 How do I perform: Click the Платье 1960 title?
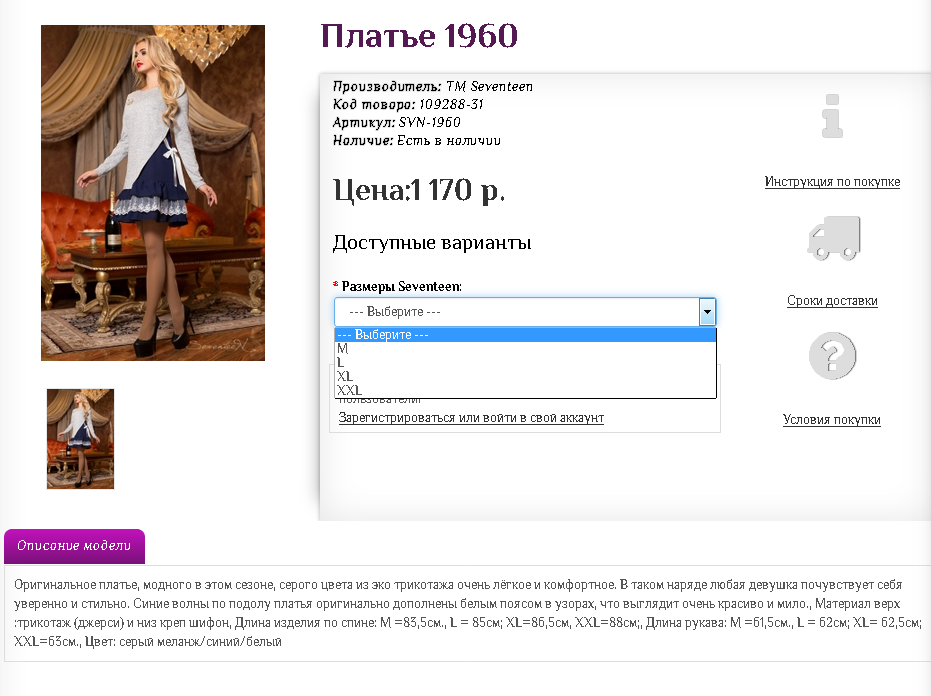click(x=419, y=36)
